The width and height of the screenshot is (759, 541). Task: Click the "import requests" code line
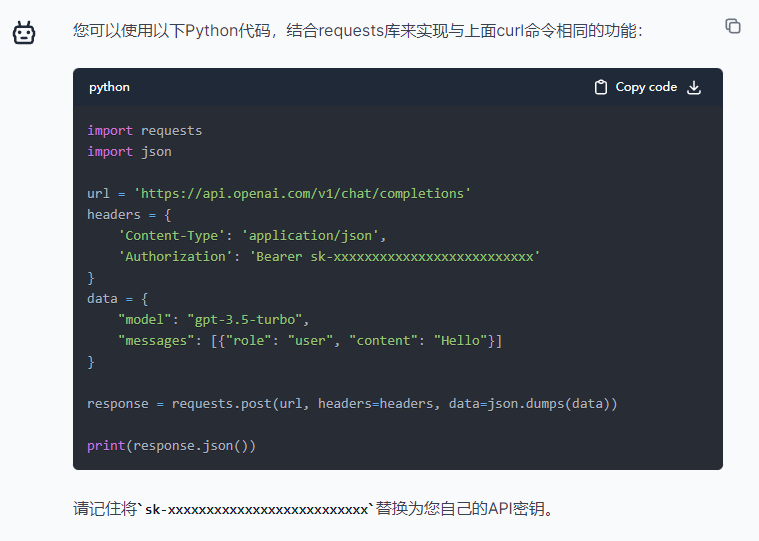pos(144,130)
